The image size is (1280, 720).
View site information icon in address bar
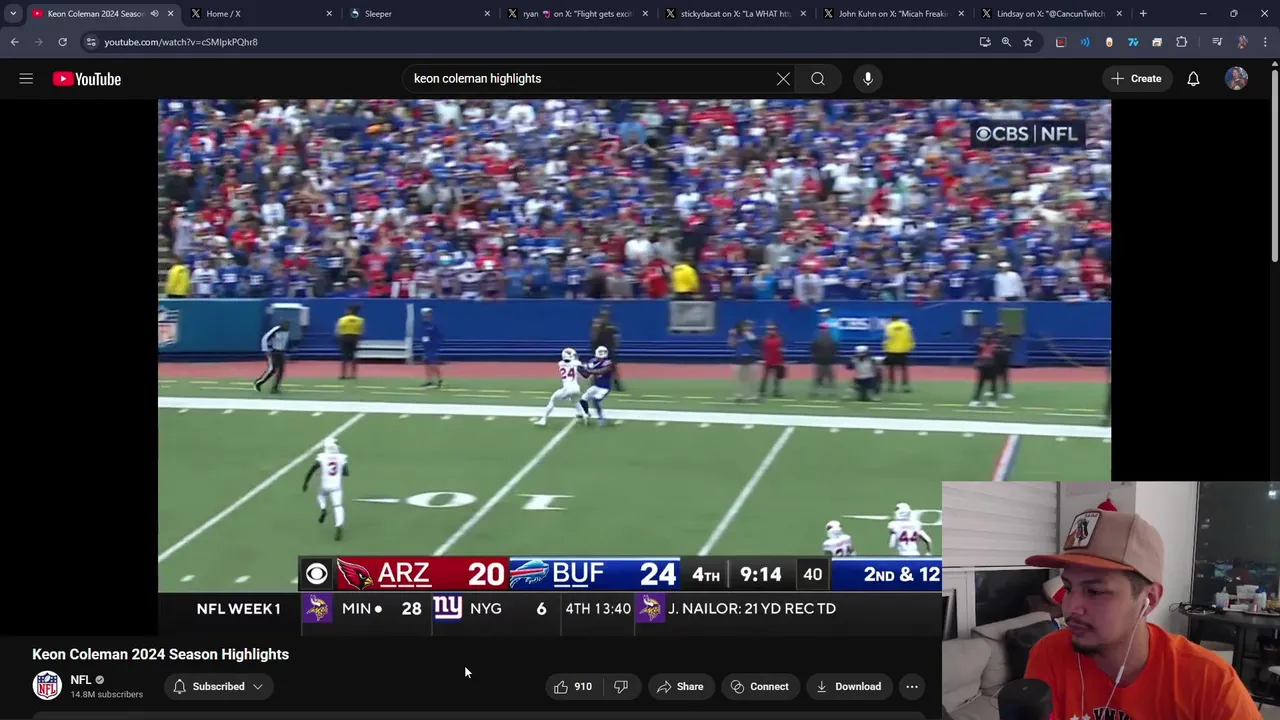[91, 42]
